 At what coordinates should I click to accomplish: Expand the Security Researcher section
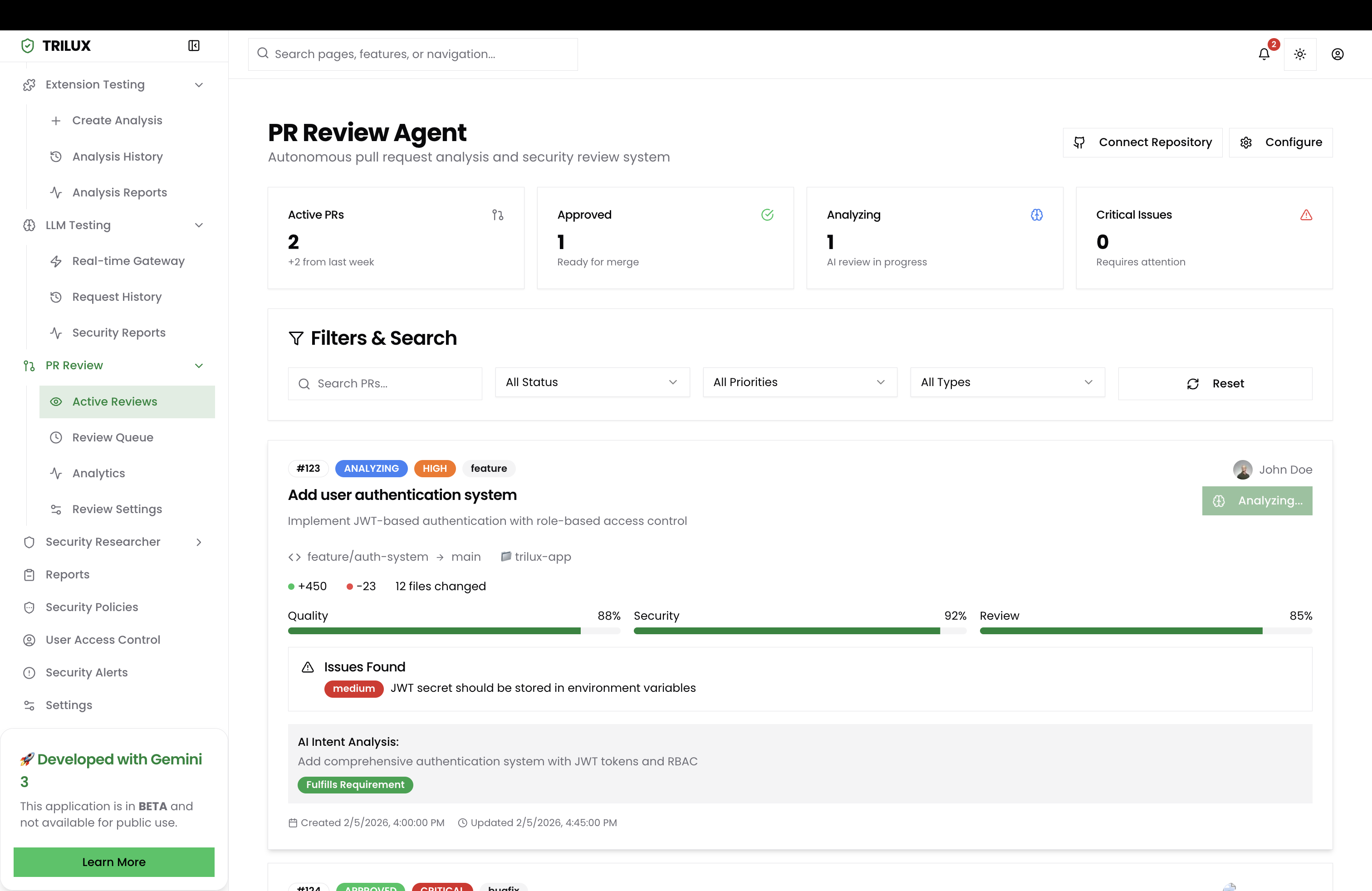(x=199, y=542)
